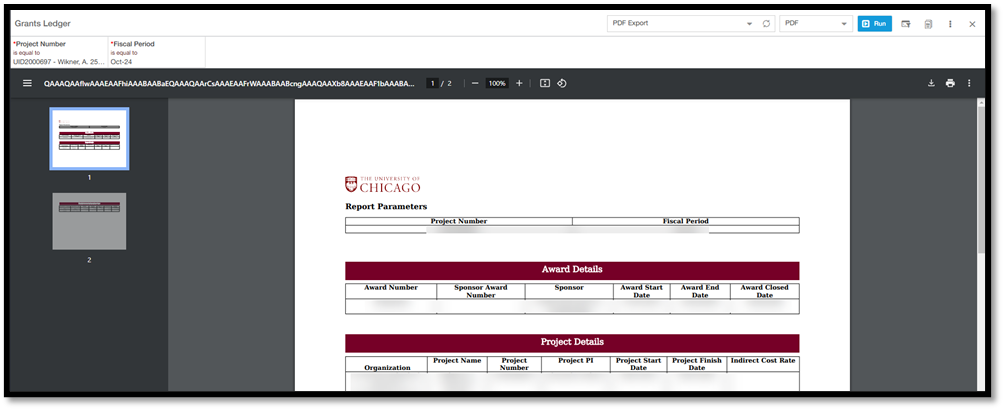Open the prompt filter panel icon
Image resolution: width=1004 pixels, height=410 pixels.
[x=906, y=23]
